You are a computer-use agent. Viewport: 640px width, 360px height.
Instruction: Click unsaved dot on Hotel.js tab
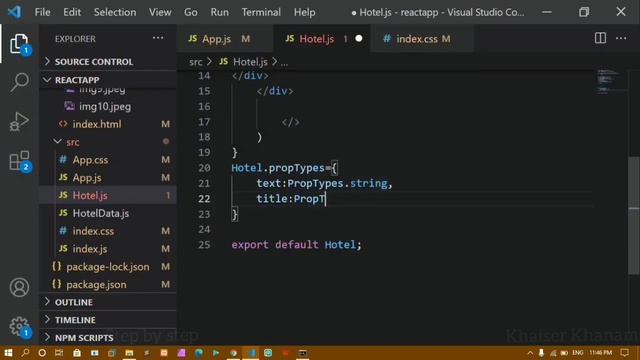(x=359, y=38)
